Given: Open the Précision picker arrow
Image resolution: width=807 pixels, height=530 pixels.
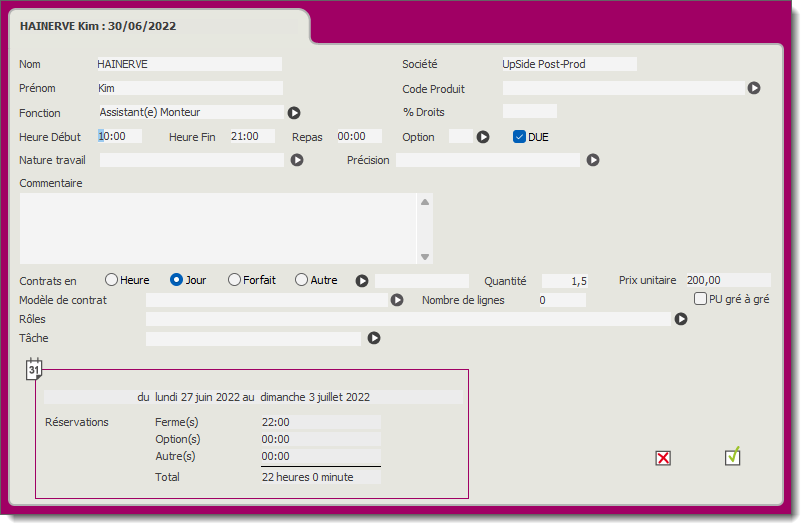Looking at the screenshot, I should [593, 160].
